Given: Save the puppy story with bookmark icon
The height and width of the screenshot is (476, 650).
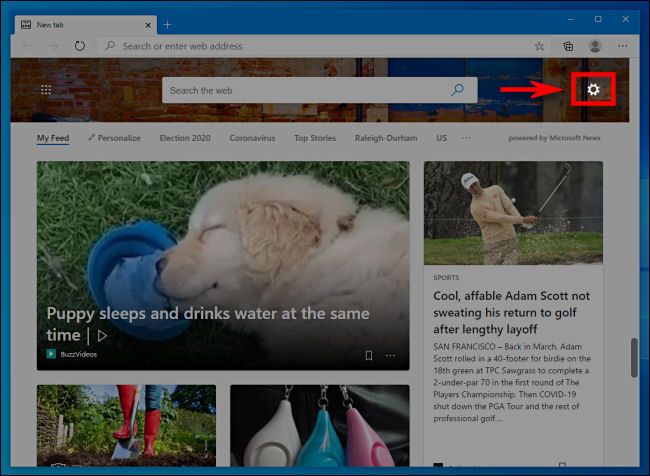Looking at the screenshot, I should (x=369, y=355).
